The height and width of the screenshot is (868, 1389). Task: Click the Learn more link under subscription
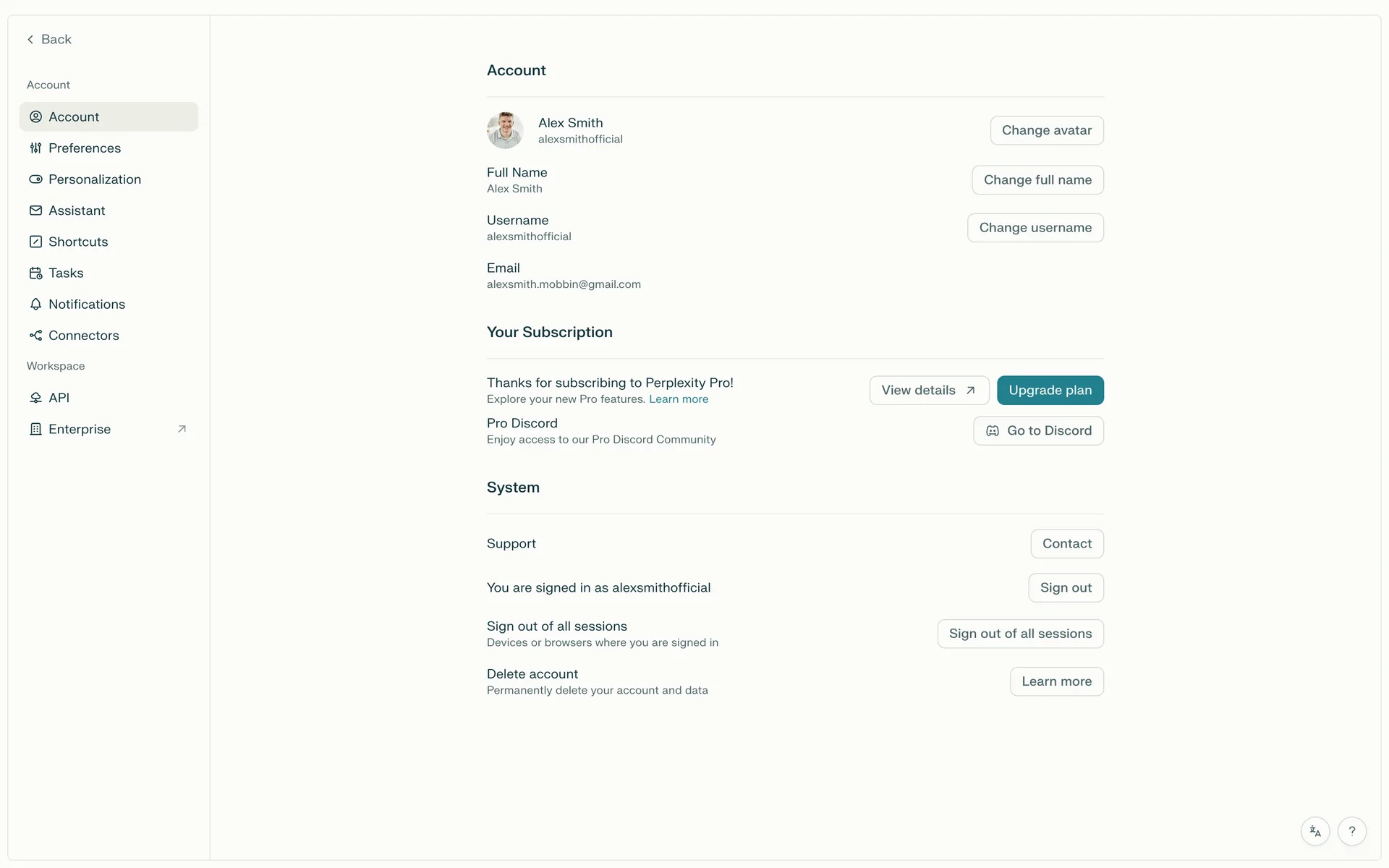tap(678, 399)
